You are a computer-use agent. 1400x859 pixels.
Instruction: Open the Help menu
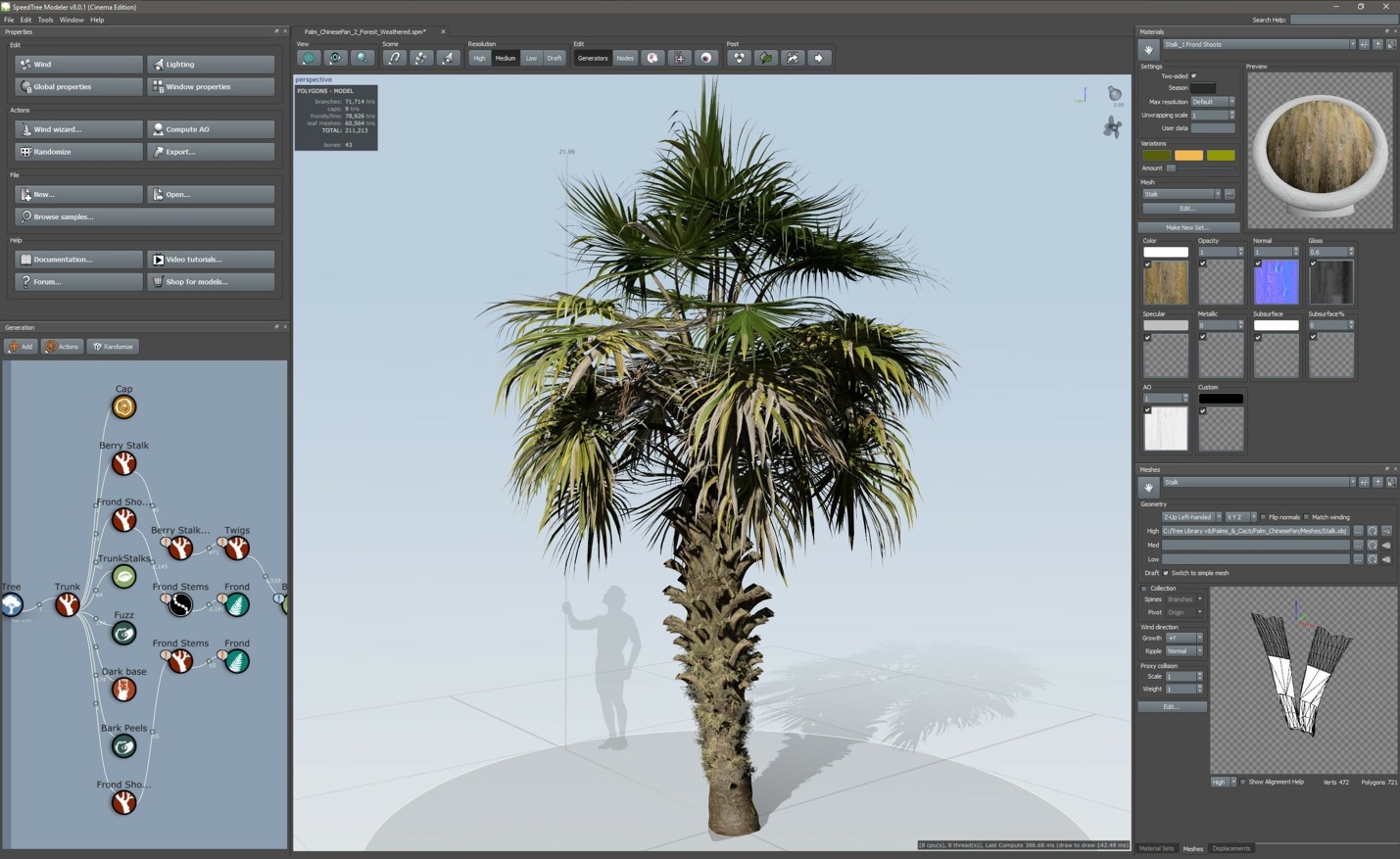coord(97,20)
